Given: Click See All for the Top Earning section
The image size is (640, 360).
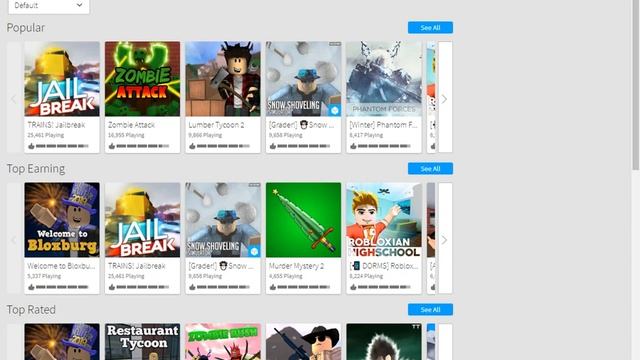Looking at the screenshot, I should pyautogui.click(x=430, y=169).
